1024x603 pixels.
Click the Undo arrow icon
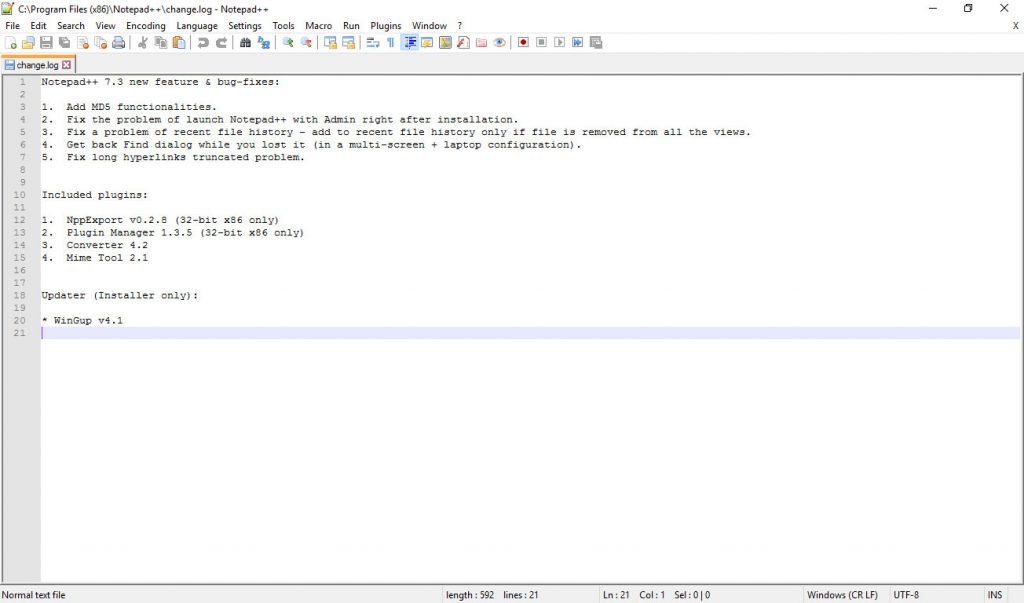pyautogui.click(x=203, y=42)
